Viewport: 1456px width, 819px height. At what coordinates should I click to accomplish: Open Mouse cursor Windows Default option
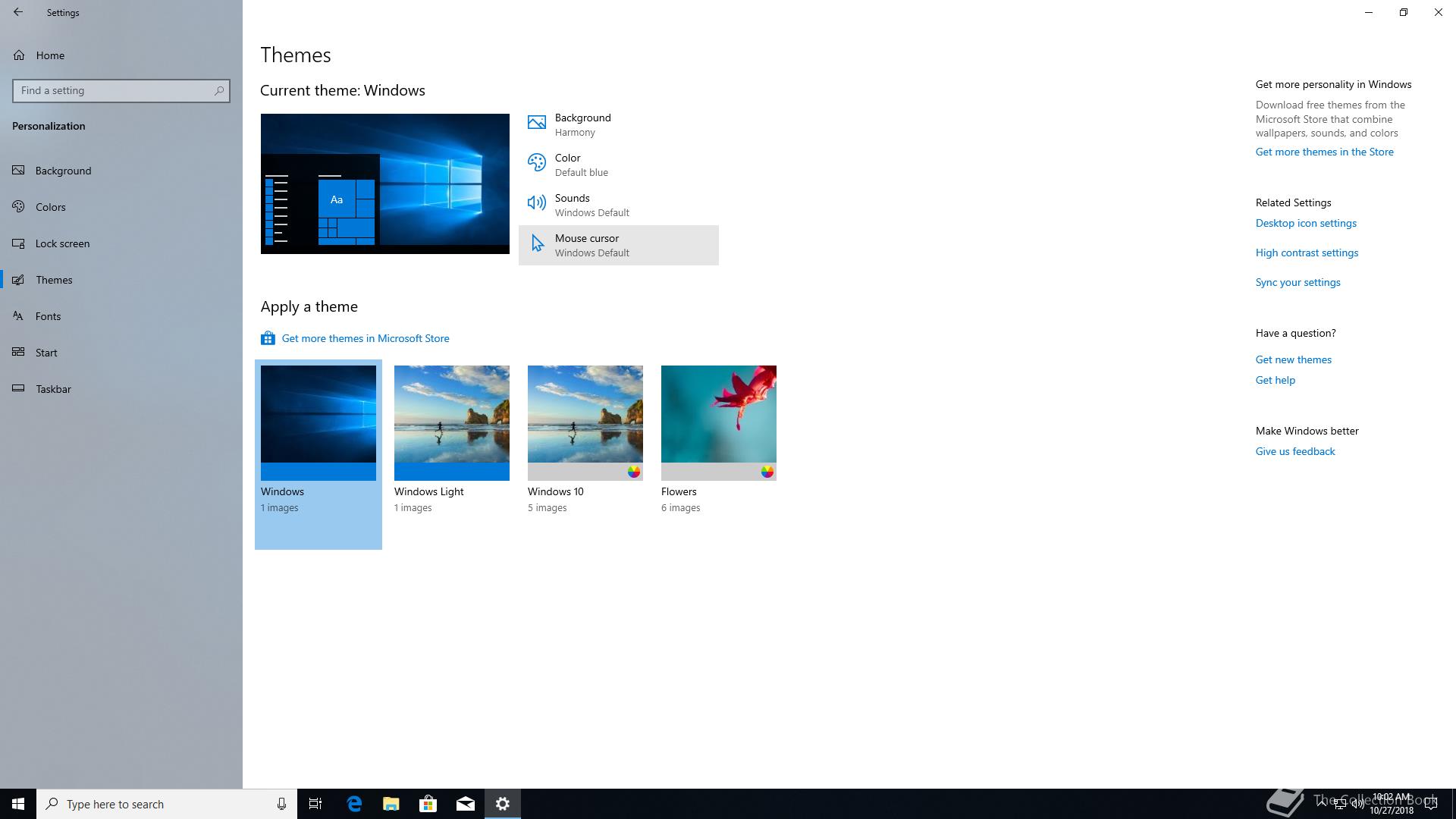click(x=619, y=245)
